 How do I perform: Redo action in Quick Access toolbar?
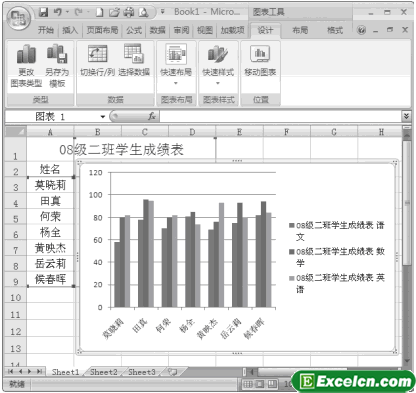point(79,12)
